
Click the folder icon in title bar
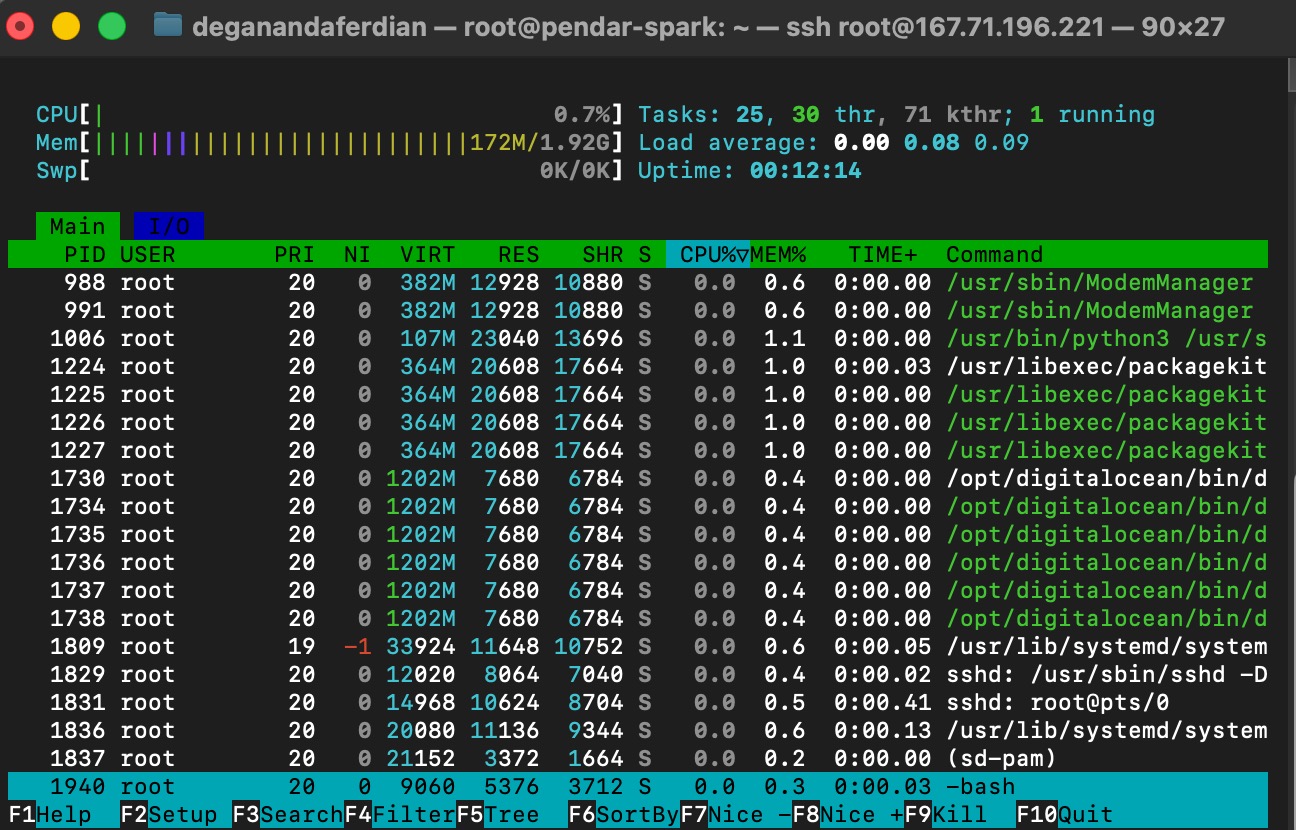(167, 26)
